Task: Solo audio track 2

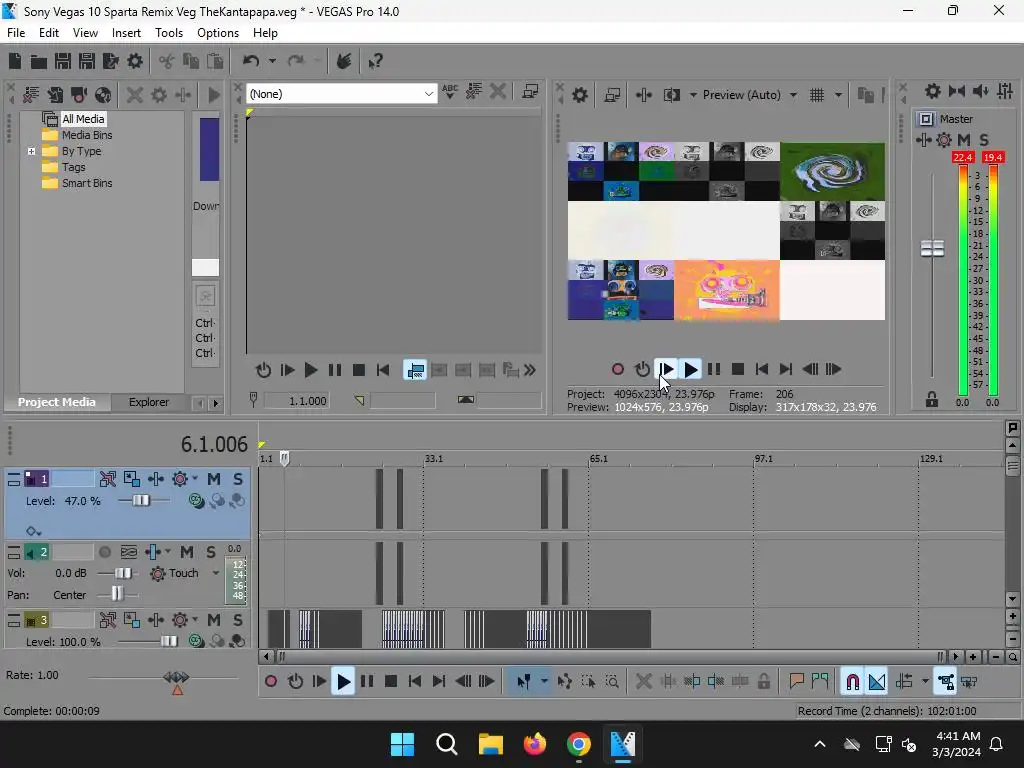Action: coord(211,552)
